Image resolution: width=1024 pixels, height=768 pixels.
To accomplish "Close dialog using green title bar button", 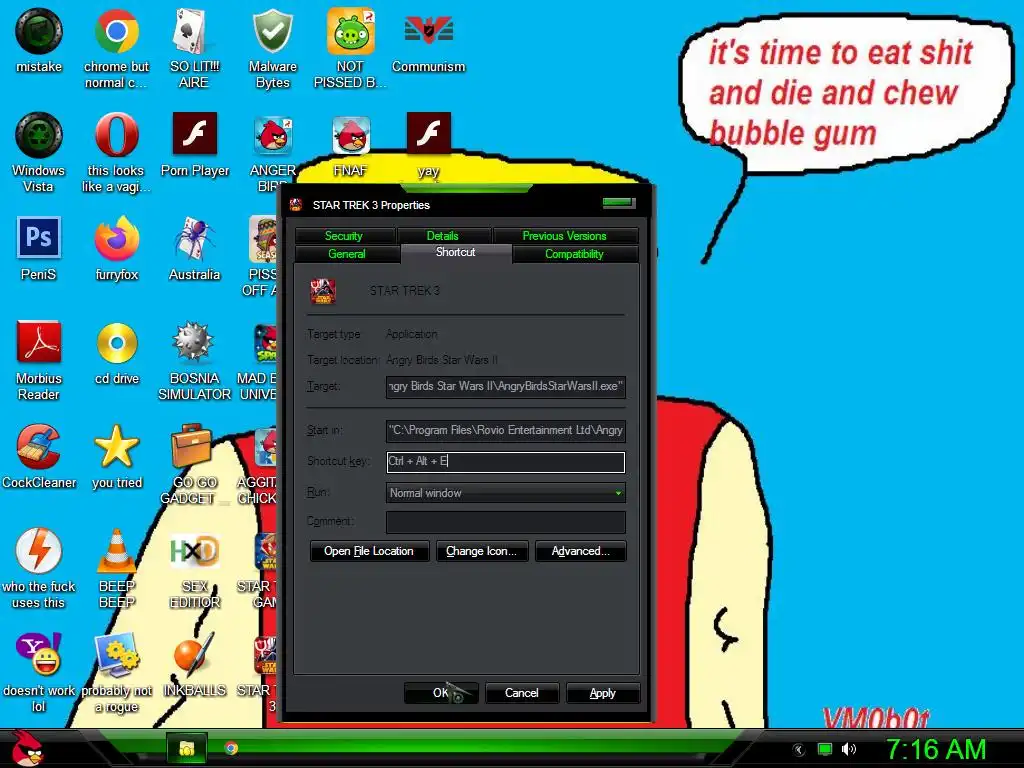I will (x=618, y=203).
